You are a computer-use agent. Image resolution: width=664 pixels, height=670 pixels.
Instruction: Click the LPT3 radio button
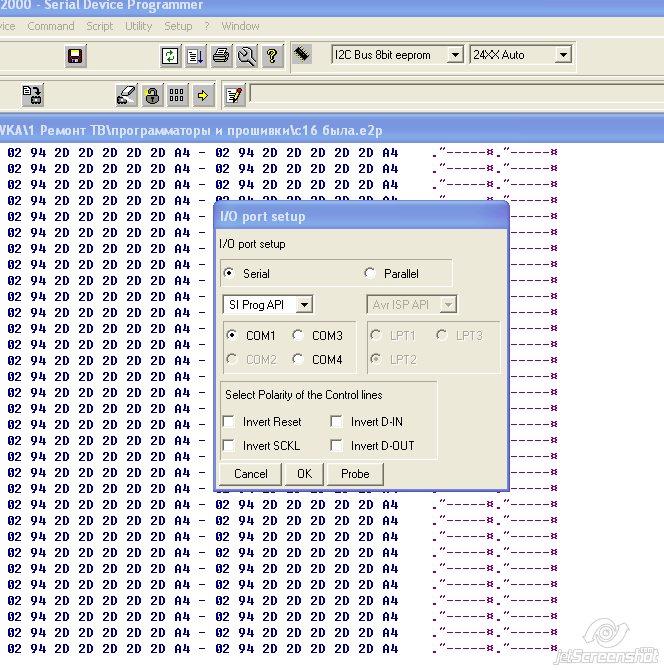tap(442, 335)
